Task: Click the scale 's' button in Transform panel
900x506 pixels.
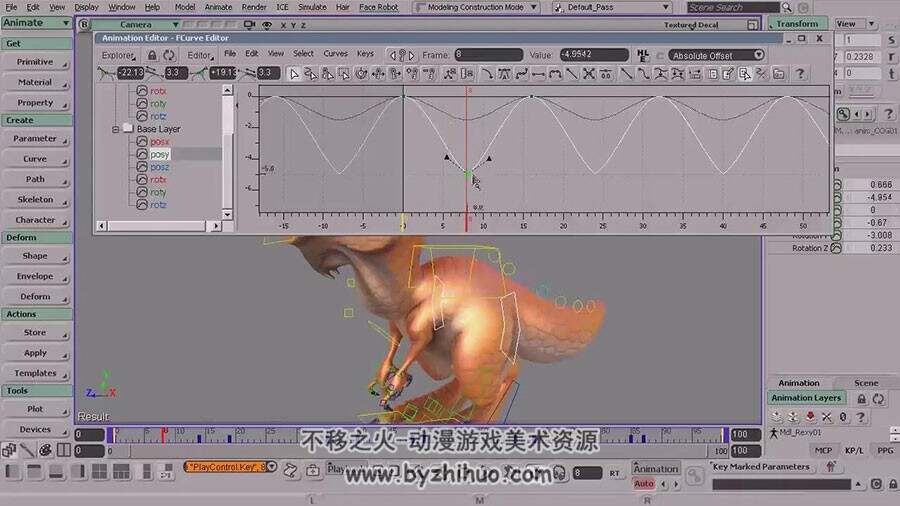Action: (891, 40)
